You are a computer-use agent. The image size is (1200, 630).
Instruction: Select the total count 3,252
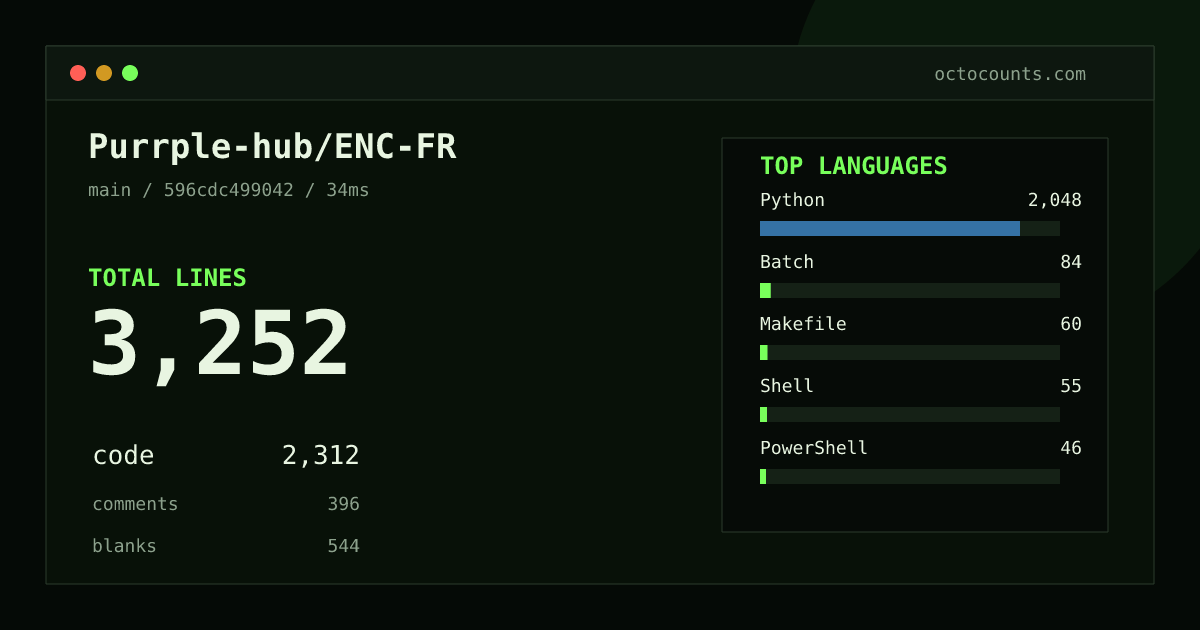219,345
